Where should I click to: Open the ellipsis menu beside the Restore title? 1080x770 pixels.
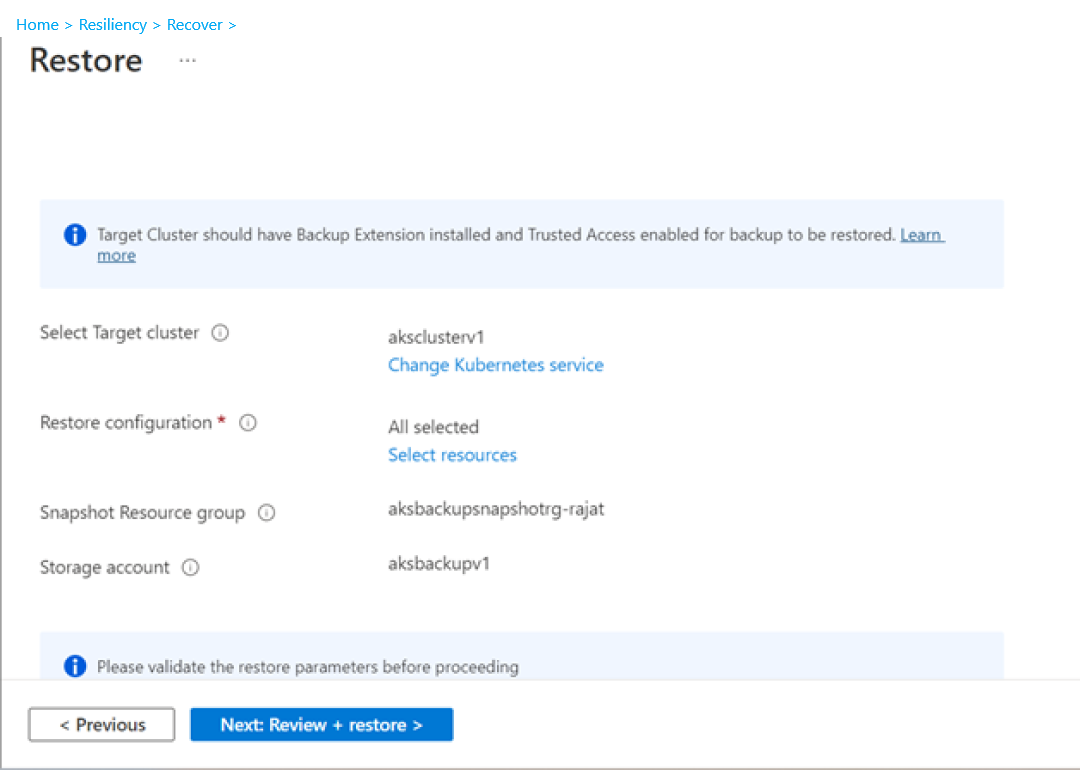coord(187,62)
